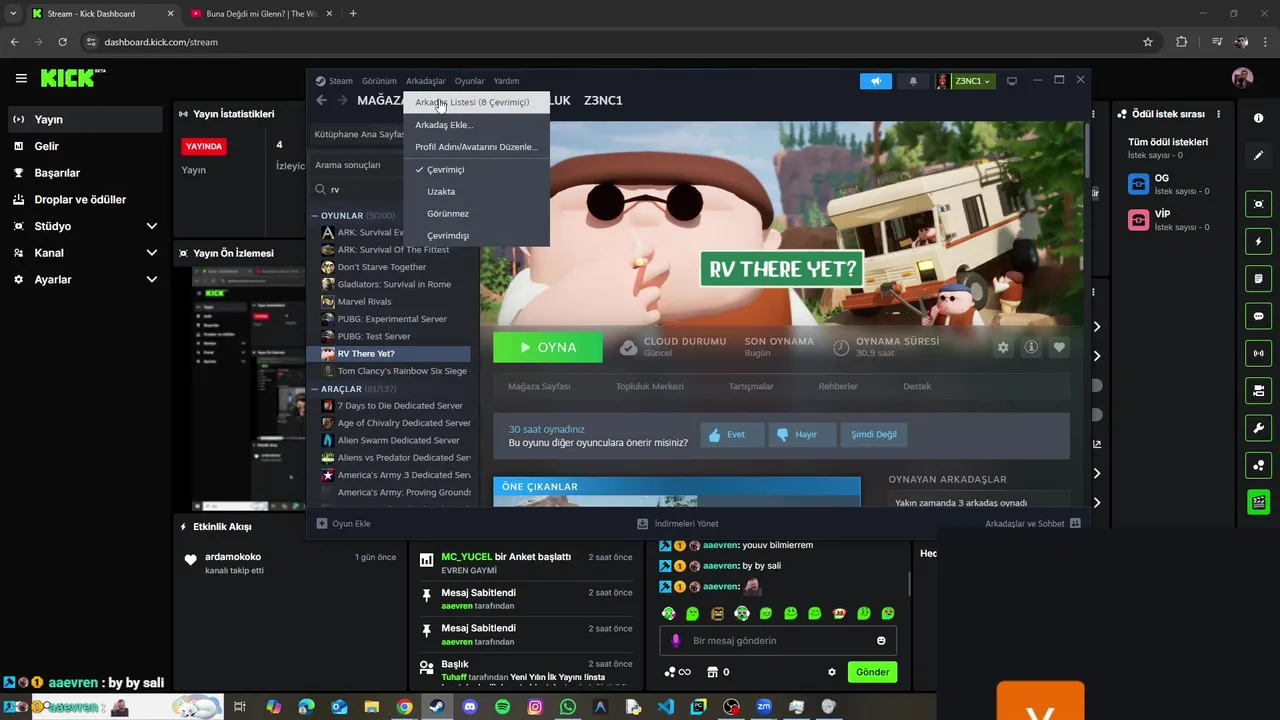This screenshot has height=720, width=1280.
Task: Click green OYNA play button
Action: [548, 347]
